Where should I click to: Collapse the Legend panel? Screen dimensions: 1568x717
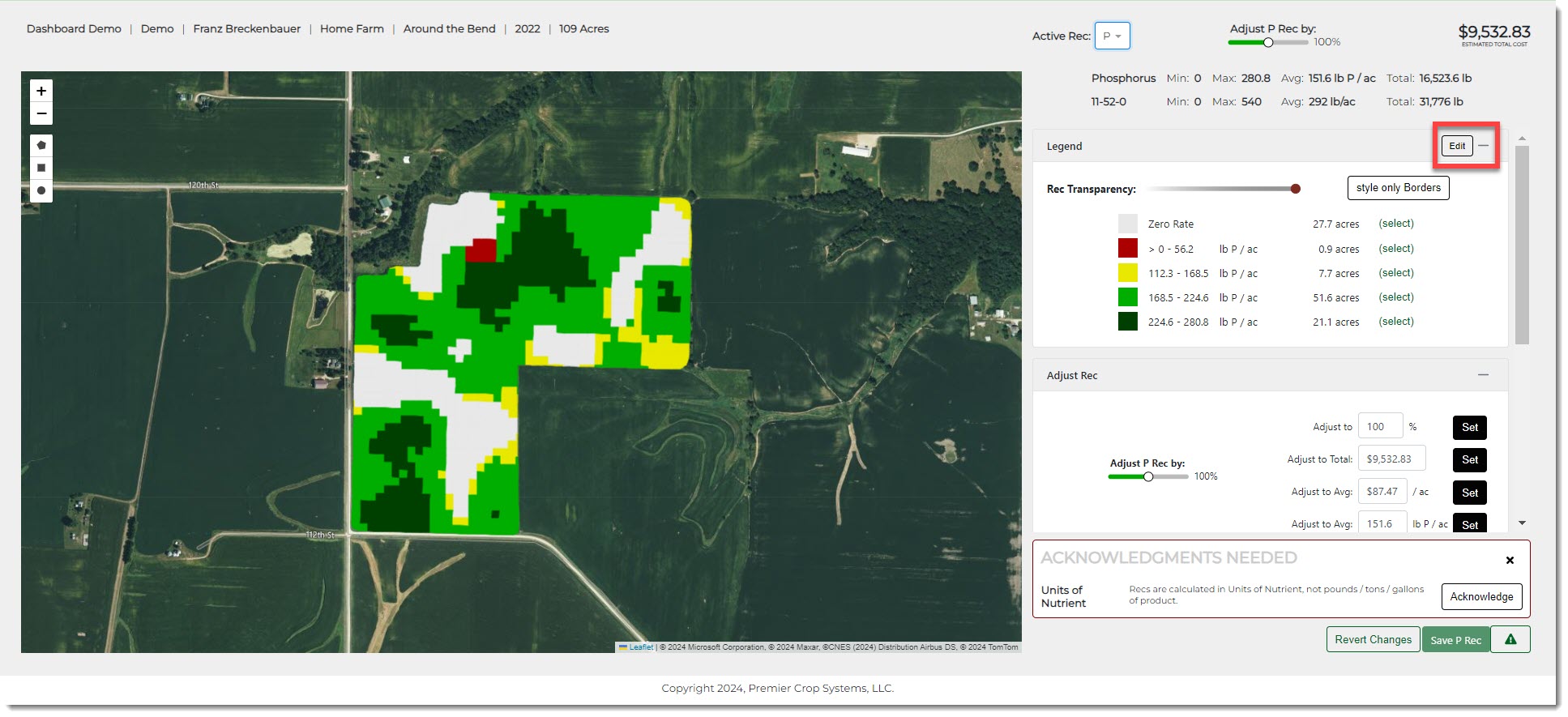point(1483,146)
